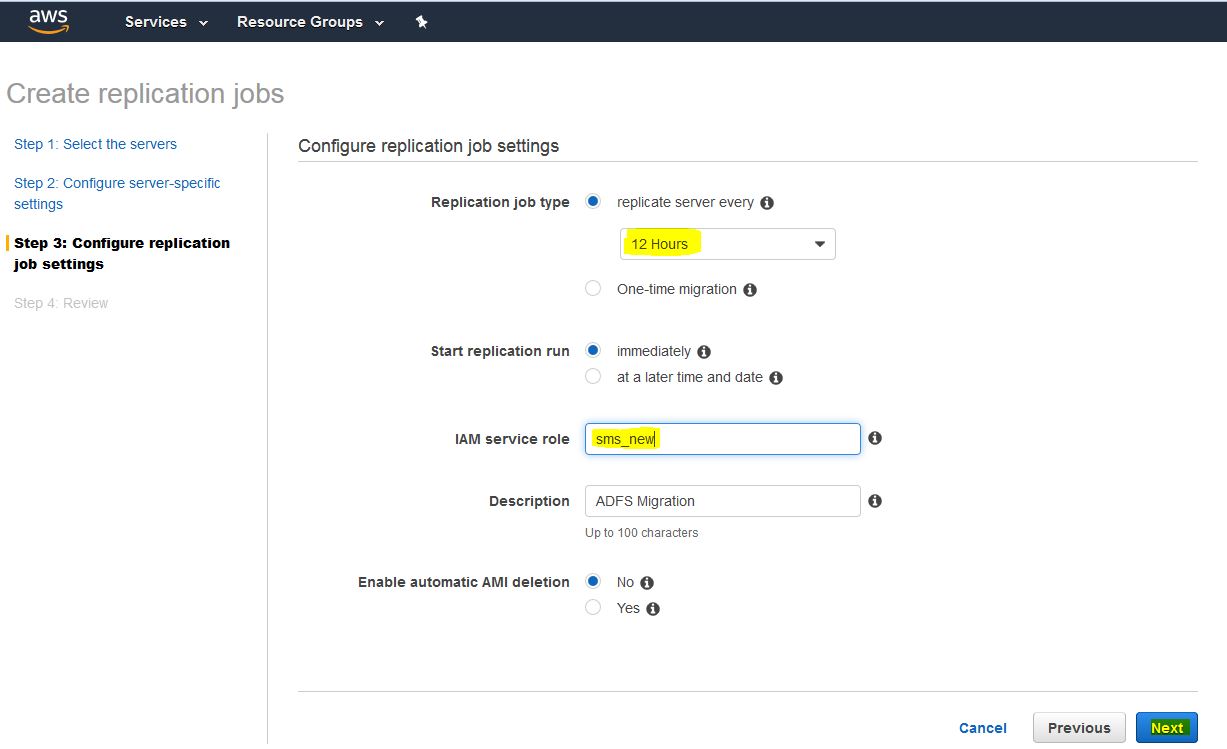
Task: Click info icon next to immediately option
Action: [x=704, y=352]
